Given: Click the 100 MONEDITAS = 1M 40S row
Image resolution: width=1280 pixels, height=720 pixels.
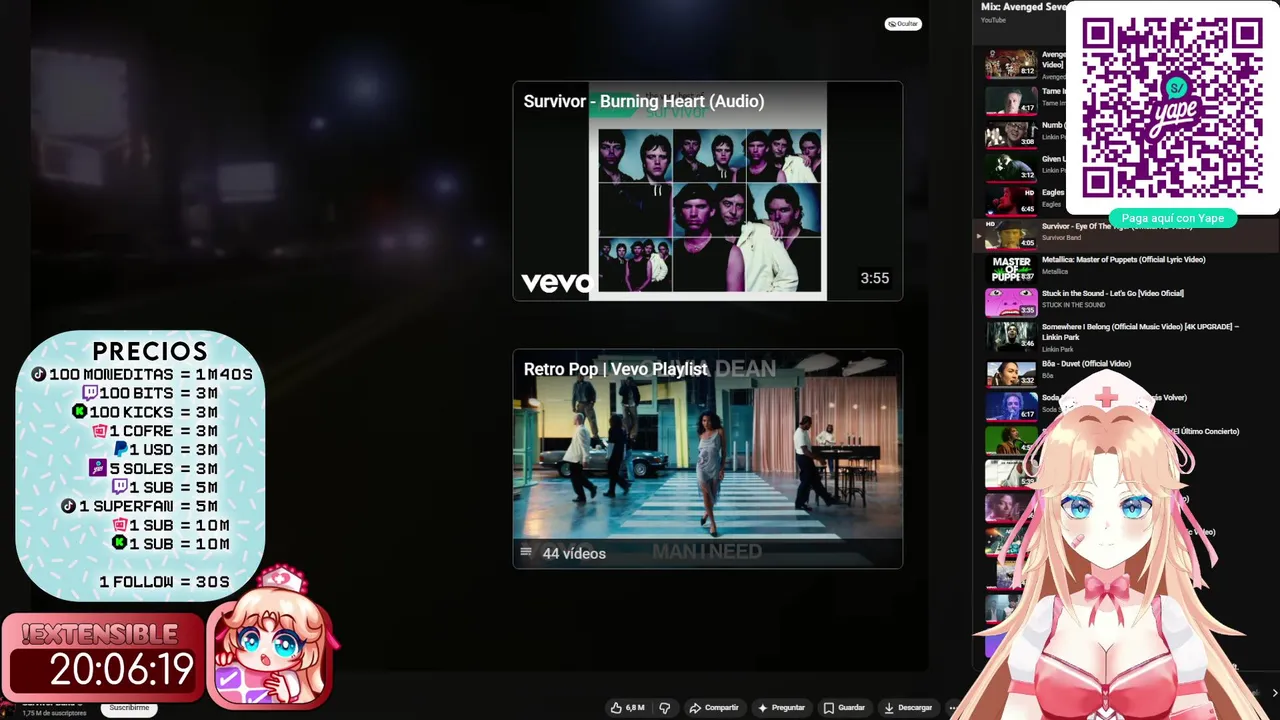Looking at the screenshot, I should [142, 374].
